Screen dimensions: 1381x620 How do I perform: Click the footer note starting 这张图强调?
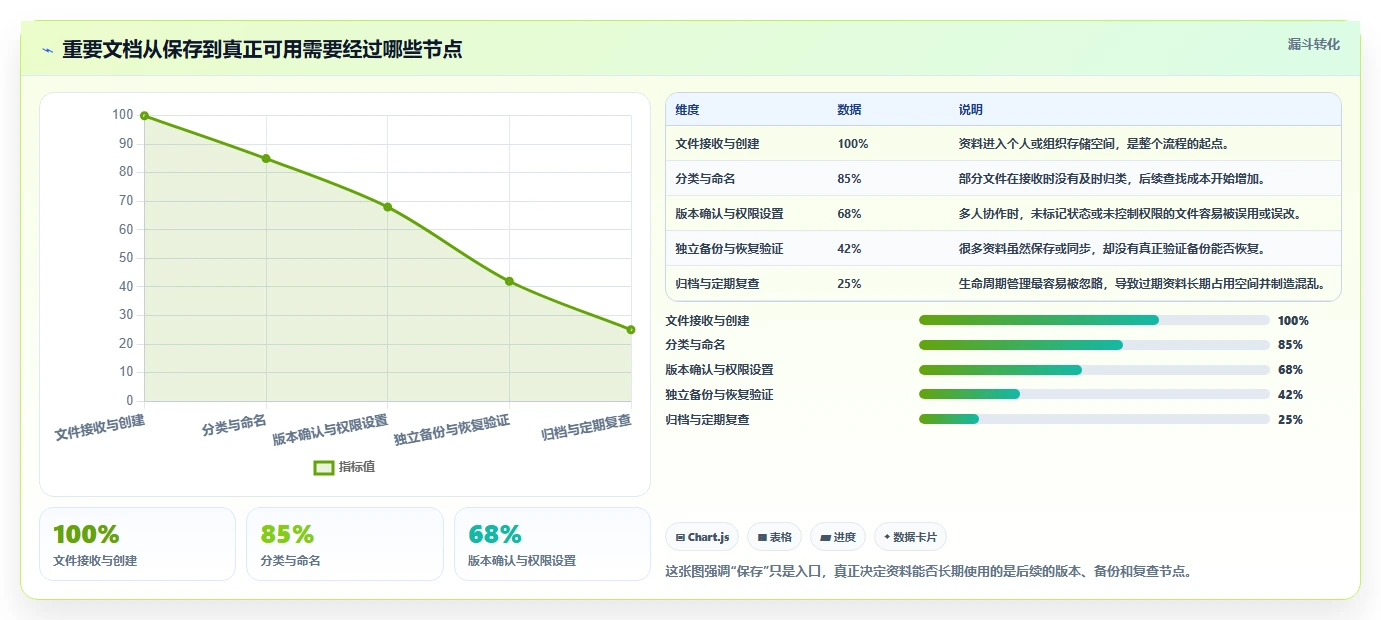(928, 572)
